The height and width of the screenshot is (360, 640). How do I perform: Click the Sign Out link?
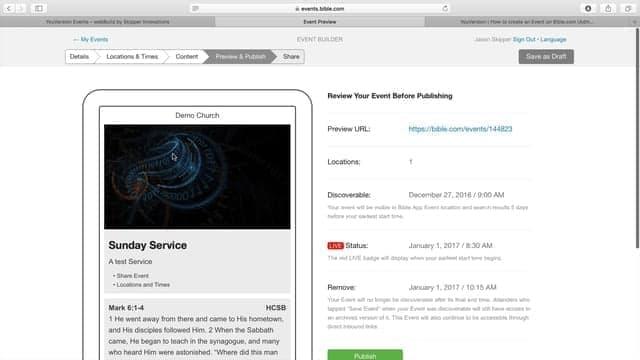tap(524, 39)
